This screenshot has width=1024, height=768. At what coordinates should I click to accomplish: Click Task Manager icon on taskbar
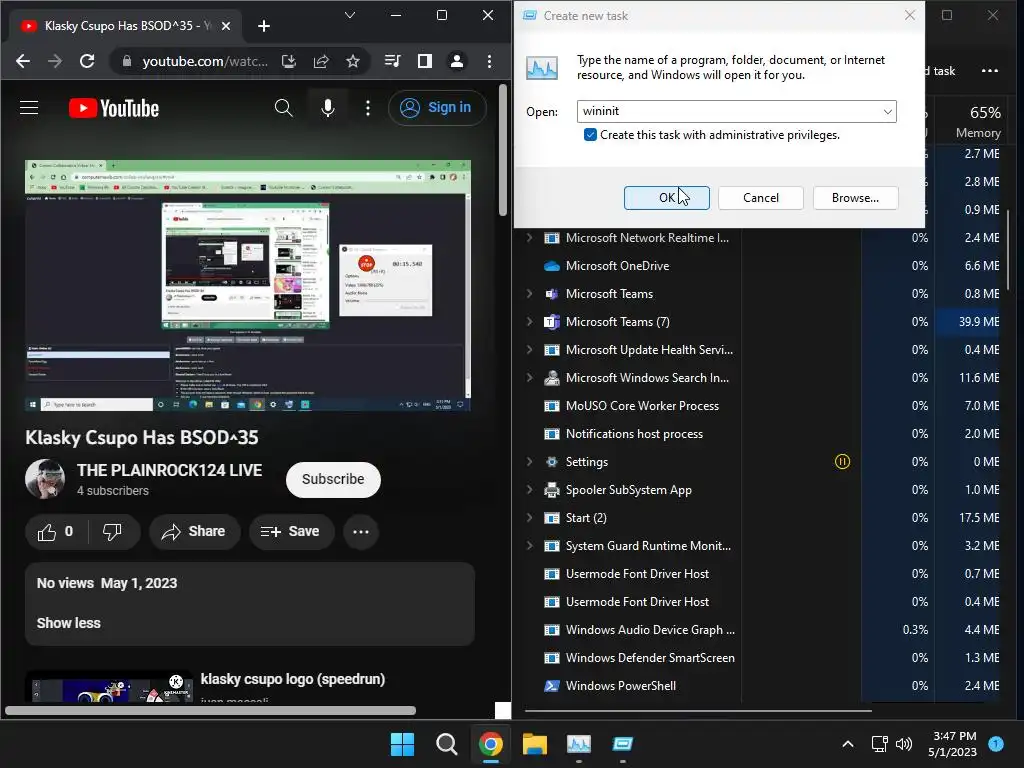click(579, 744)
